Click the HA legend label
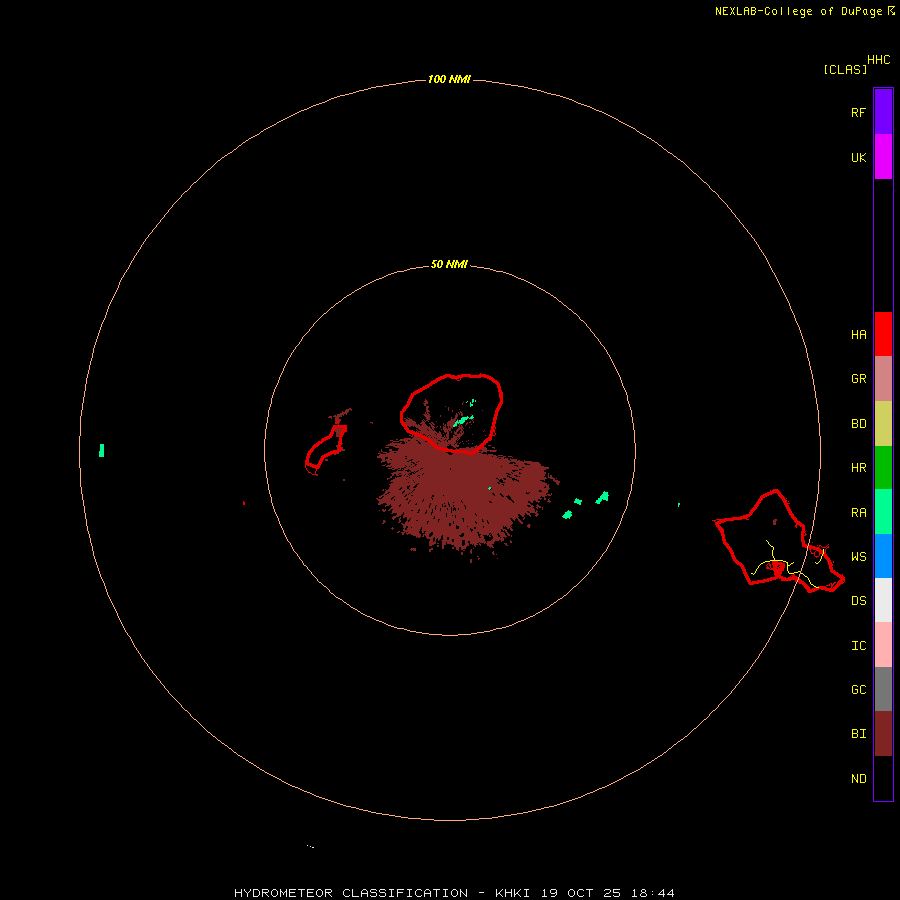 [x=858, y=335]
